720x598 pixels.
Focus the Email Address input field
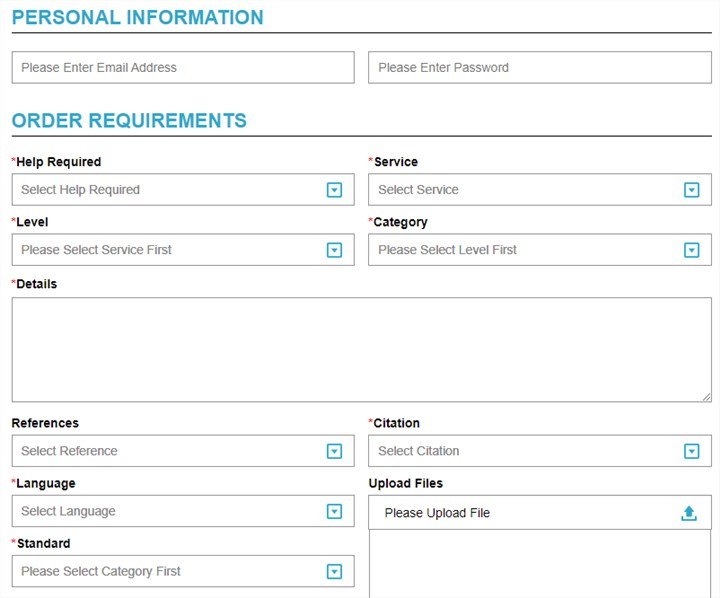(x=183, y=68)
